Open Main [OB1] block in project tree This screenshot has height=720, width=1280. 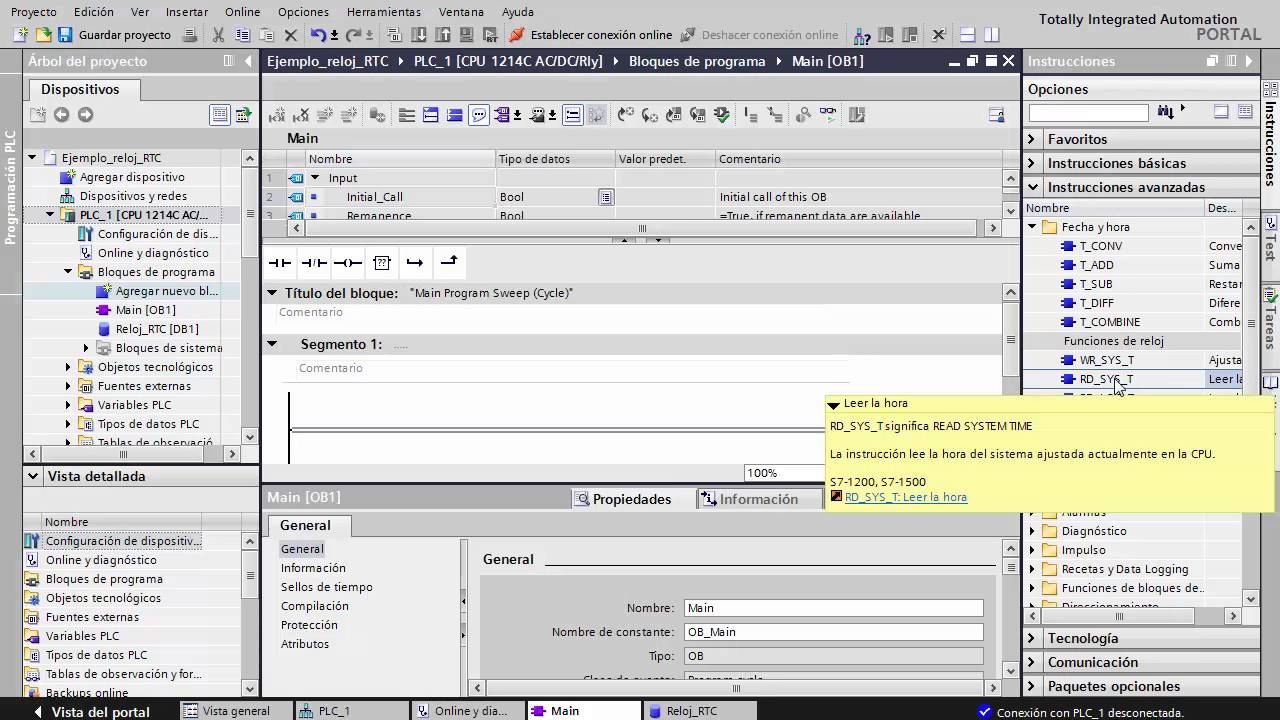pyautogui.click(x=146, y=310)
